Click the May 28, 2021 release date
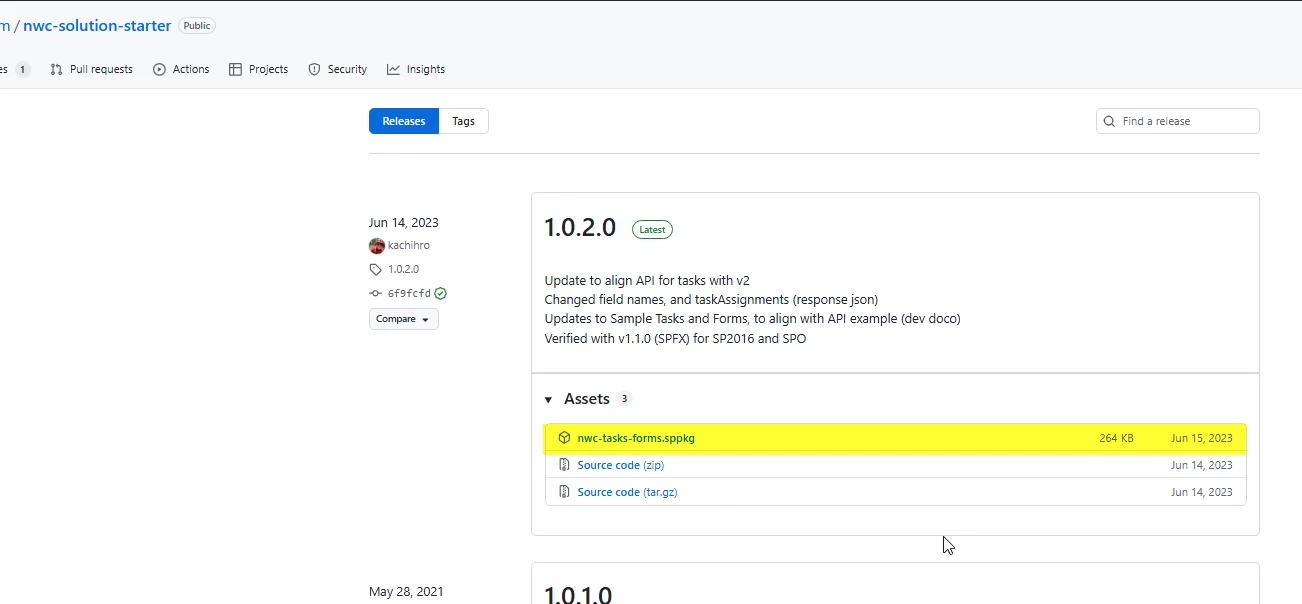Viewport: 1302px width, 604px height. pyautogui.click(x=406, y=591)
